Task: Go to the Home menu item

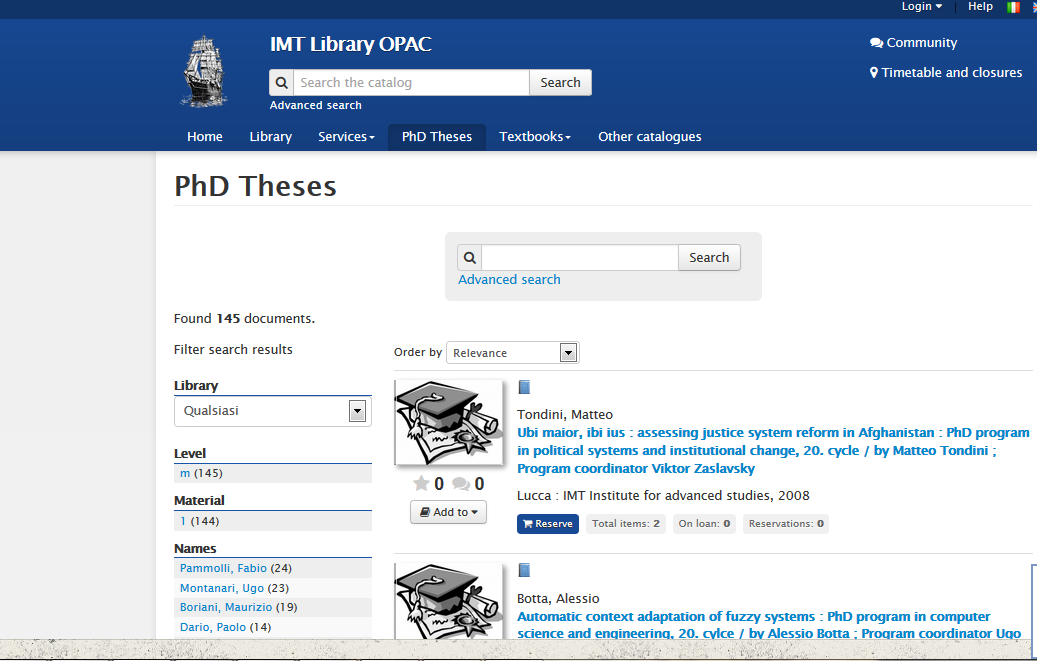Action: [x=205, y=137]
